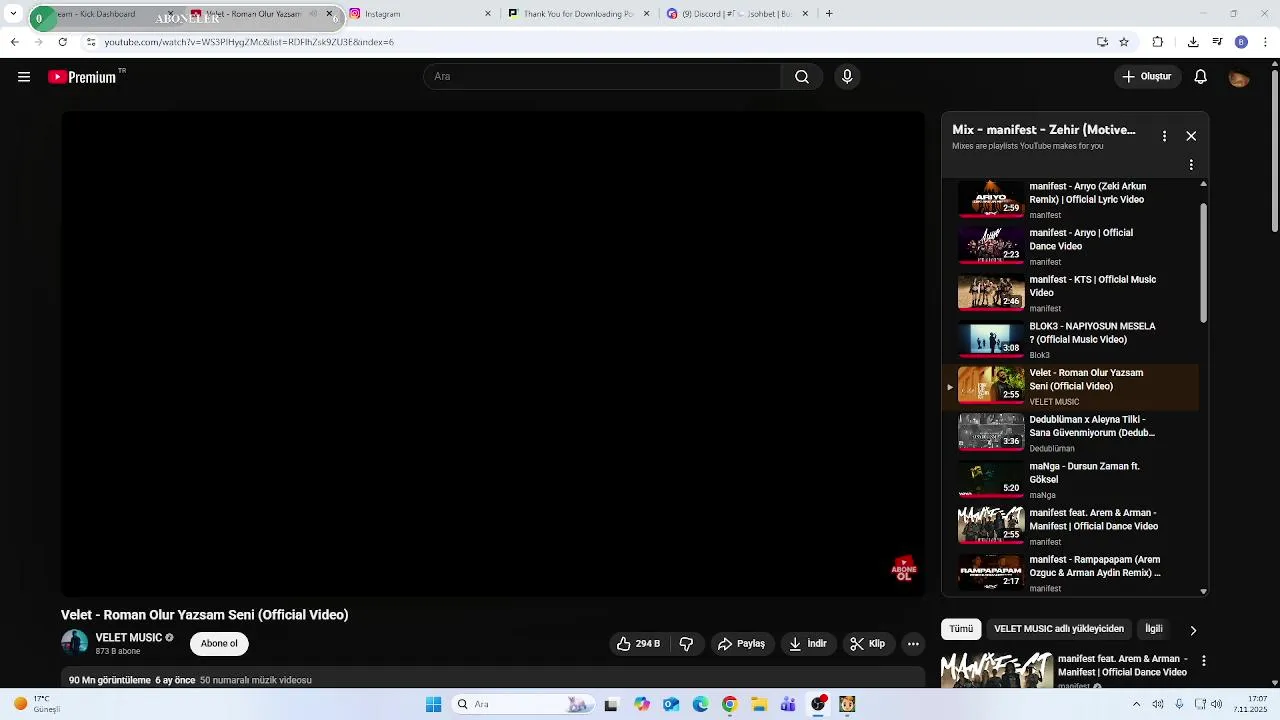Dislike the video with thumbs-down
Viewport: 1280px width, 720px height.
(686, 644)
